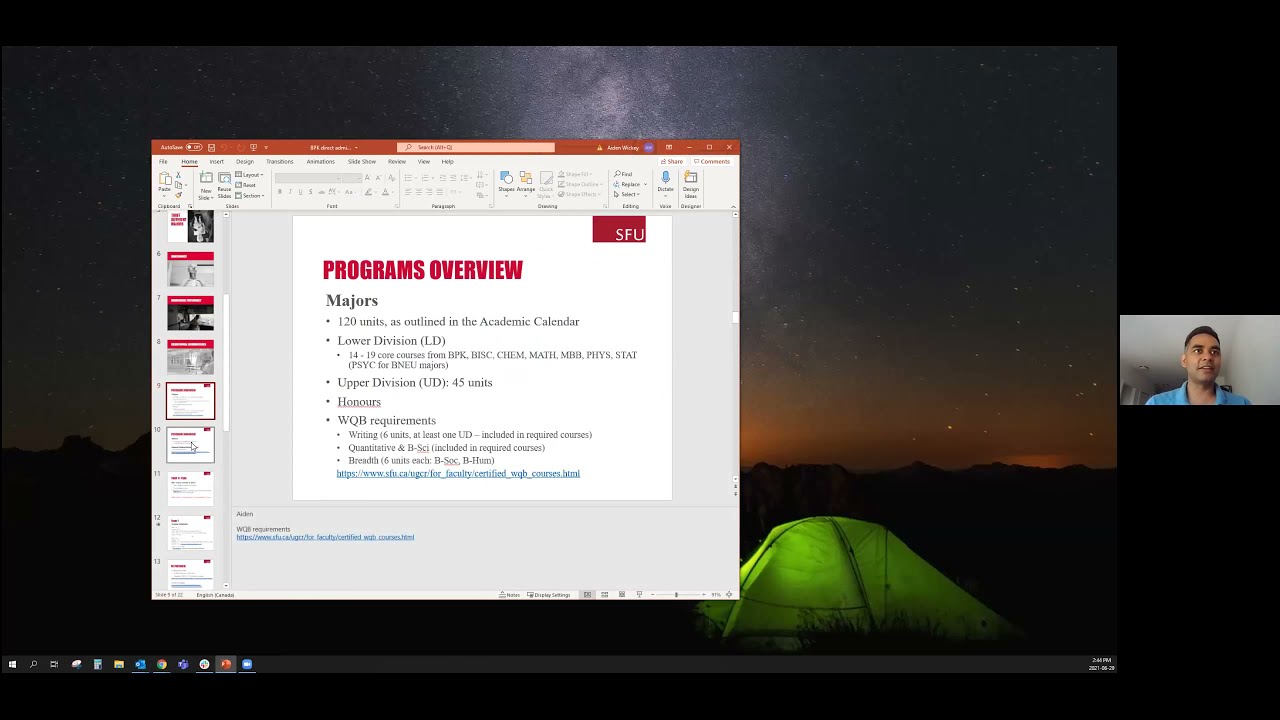Open Slack from the taskbar
Screen dimensions: 1280x720
click(204, 664)
